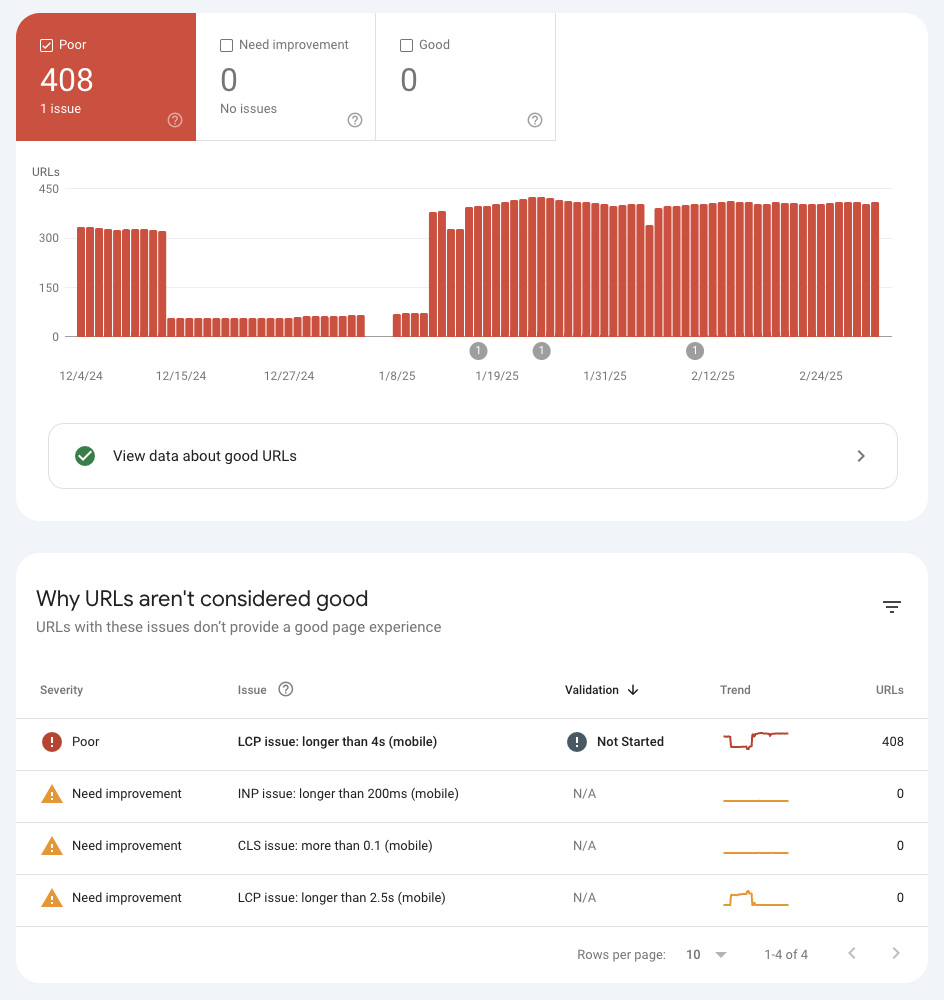
Task: Click help icon in the Good card
Action: (535, 120)
